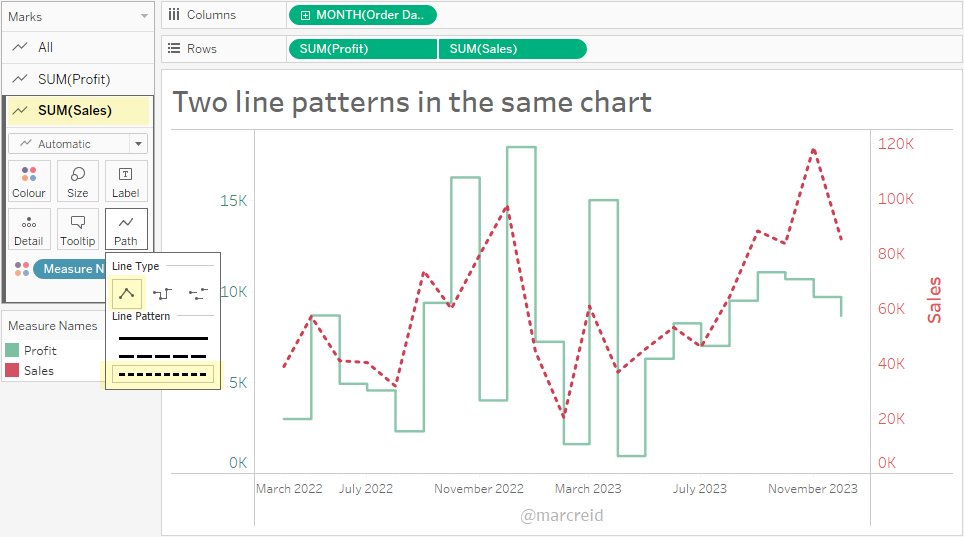Select the step line type icon
This screenshot has width=964, height=537.
(x=162, y=293)
